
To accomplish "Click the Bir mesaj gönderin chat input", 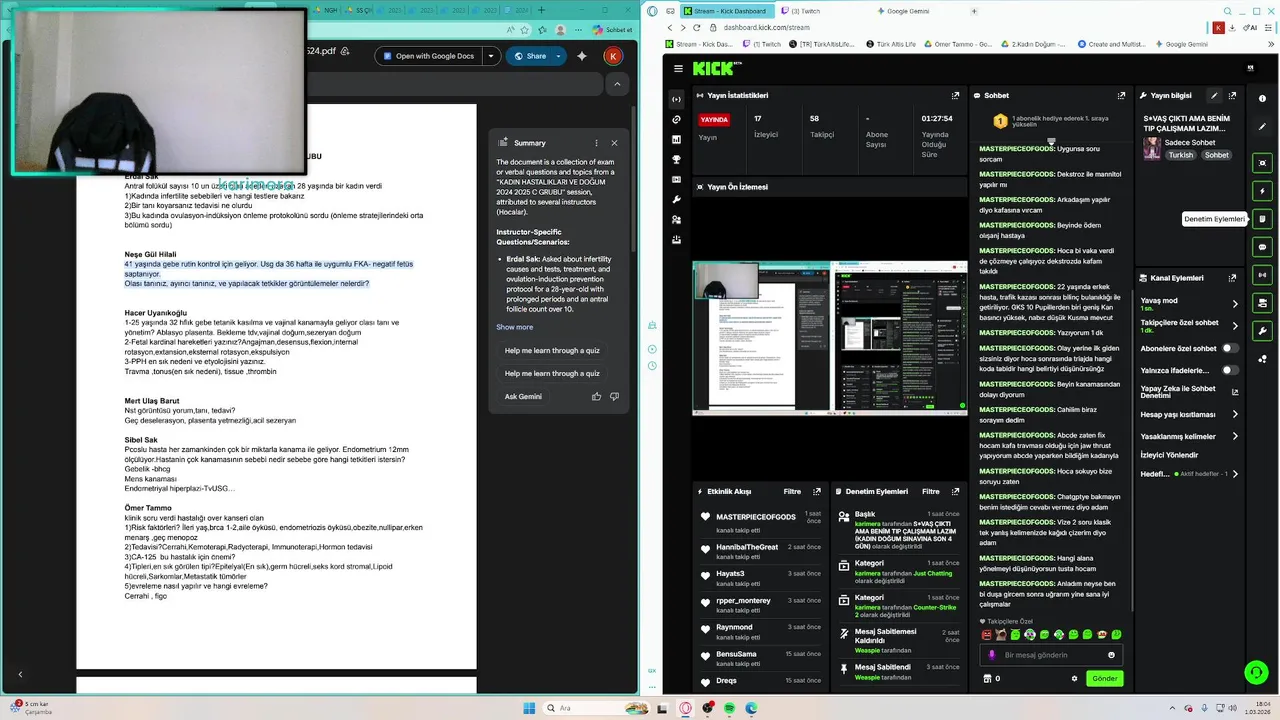I will (x=1051, y=655).
